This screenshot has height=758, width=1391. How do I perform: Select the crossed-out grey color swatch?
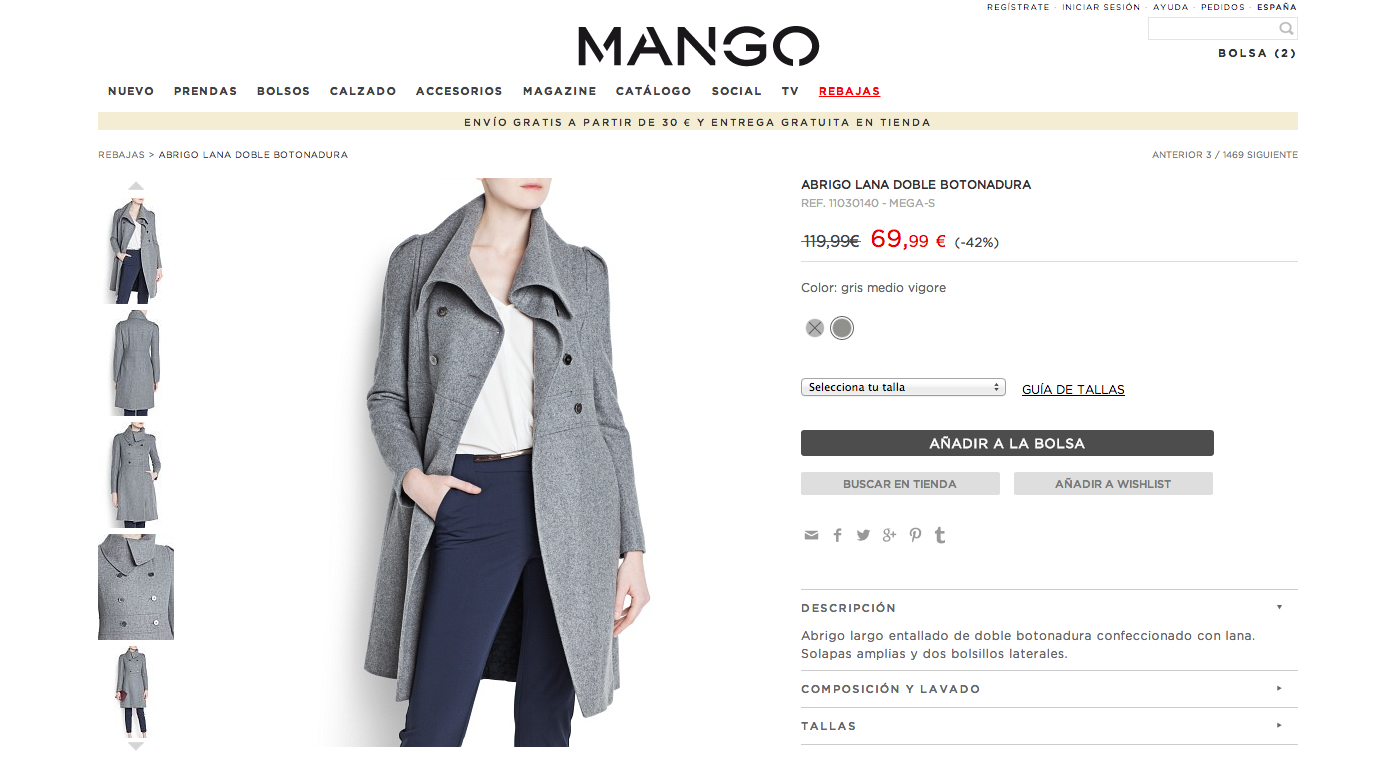click(x=815, y=328)
